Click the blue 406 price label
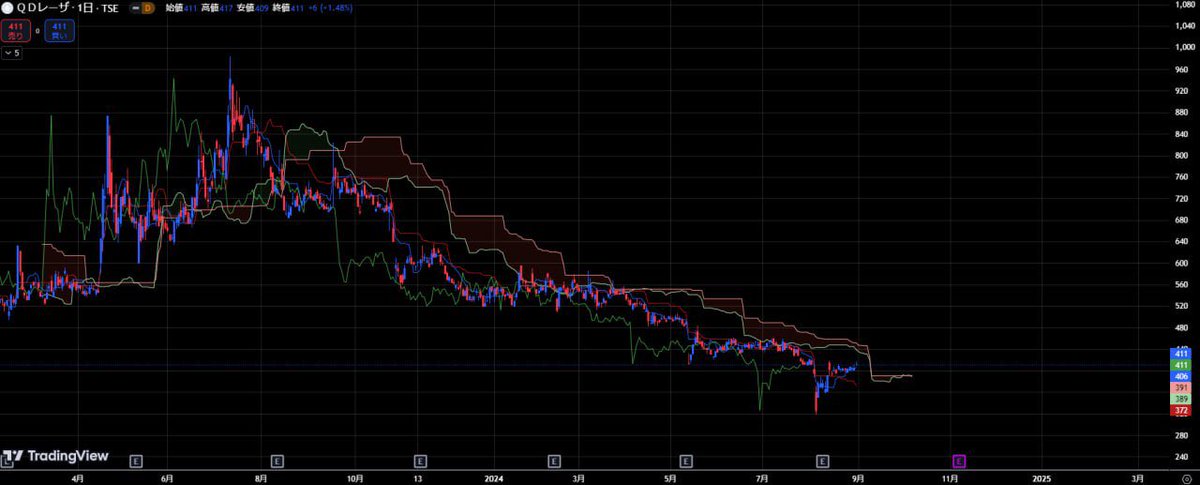Viewport: 1200px width, 485px height. (x=1180, y=377)
